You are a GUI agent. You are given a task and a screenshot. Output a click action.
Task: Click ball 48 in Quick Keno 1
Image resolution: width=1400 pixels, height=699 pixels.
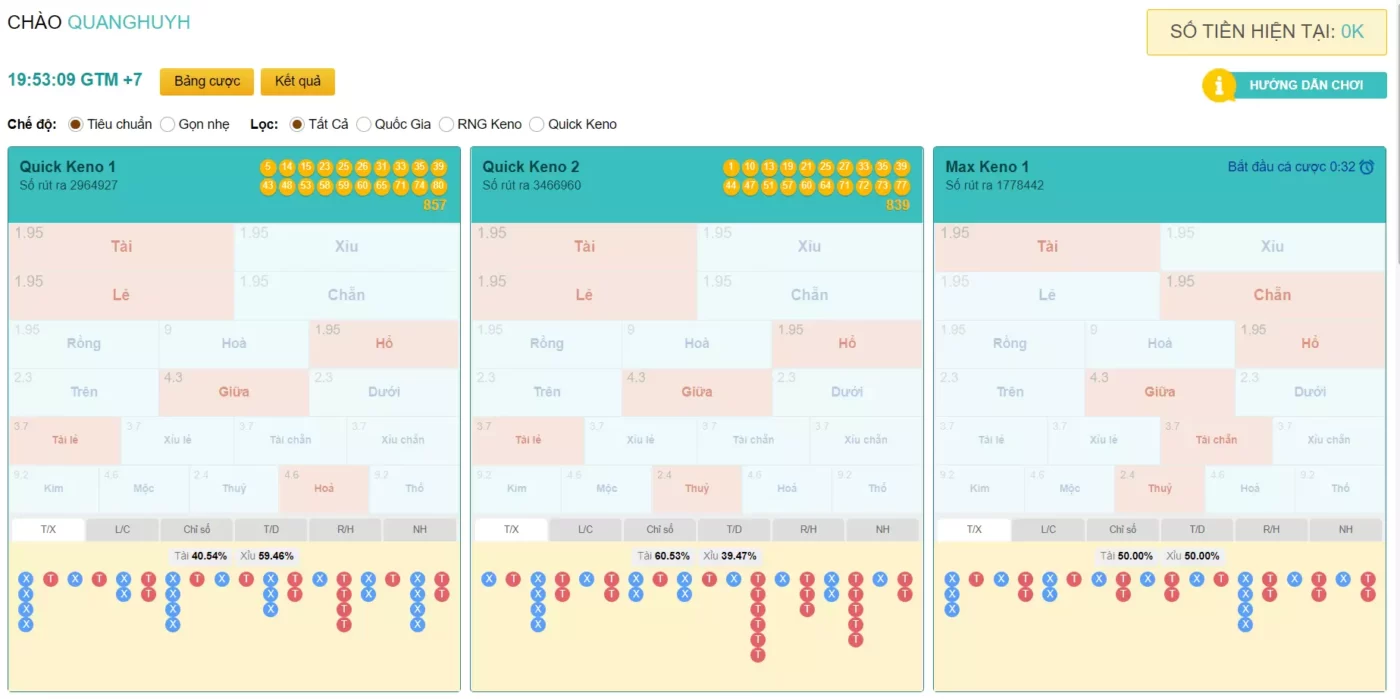tap(287, 186)
